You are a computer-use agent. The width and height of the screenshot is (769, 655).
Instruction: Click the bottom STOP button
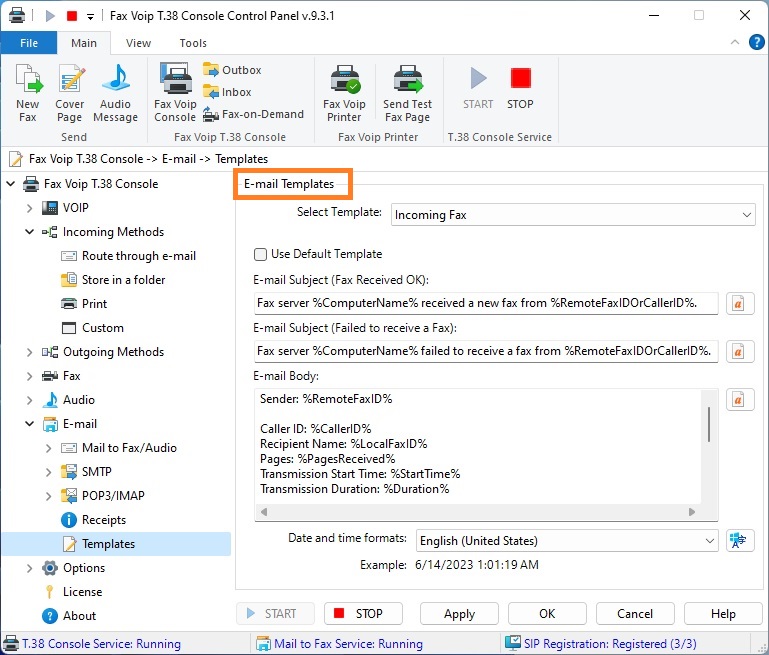[x=363, y=613]
